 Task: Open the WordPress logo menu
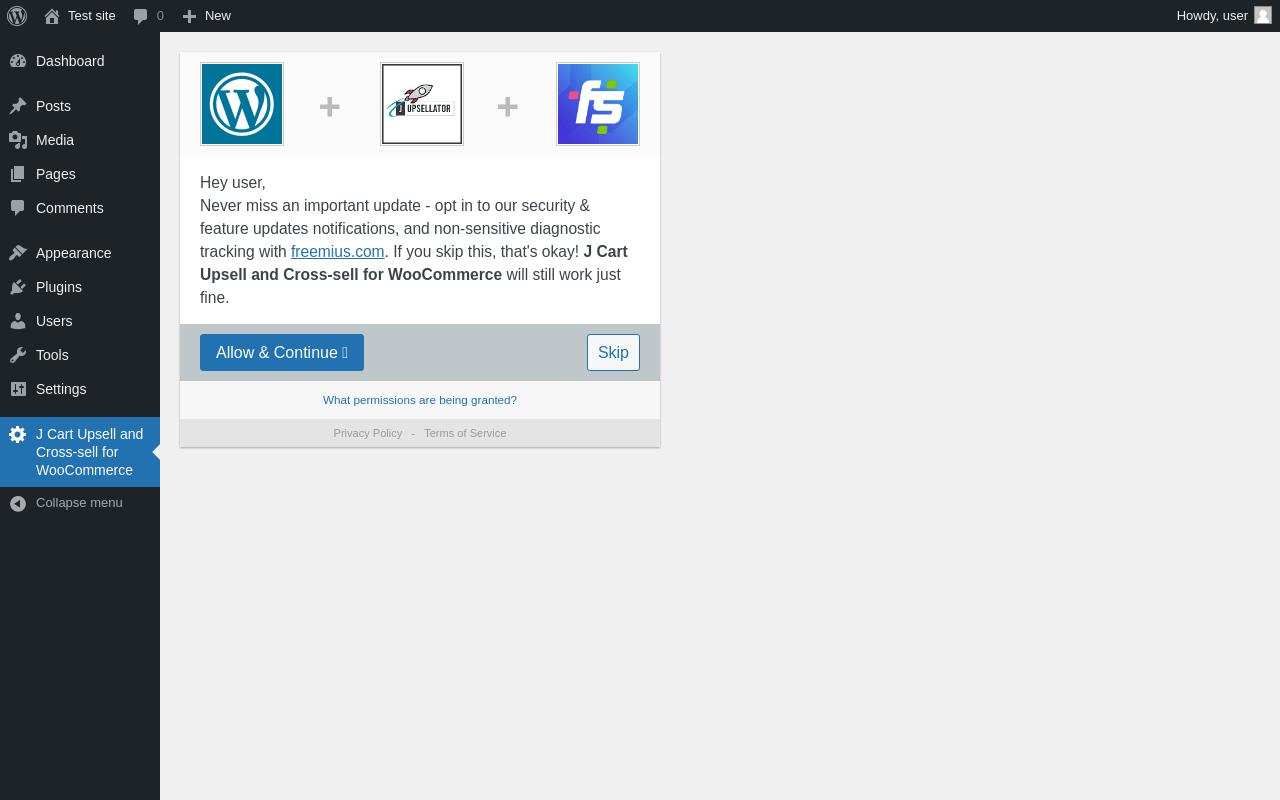point(17,16)
